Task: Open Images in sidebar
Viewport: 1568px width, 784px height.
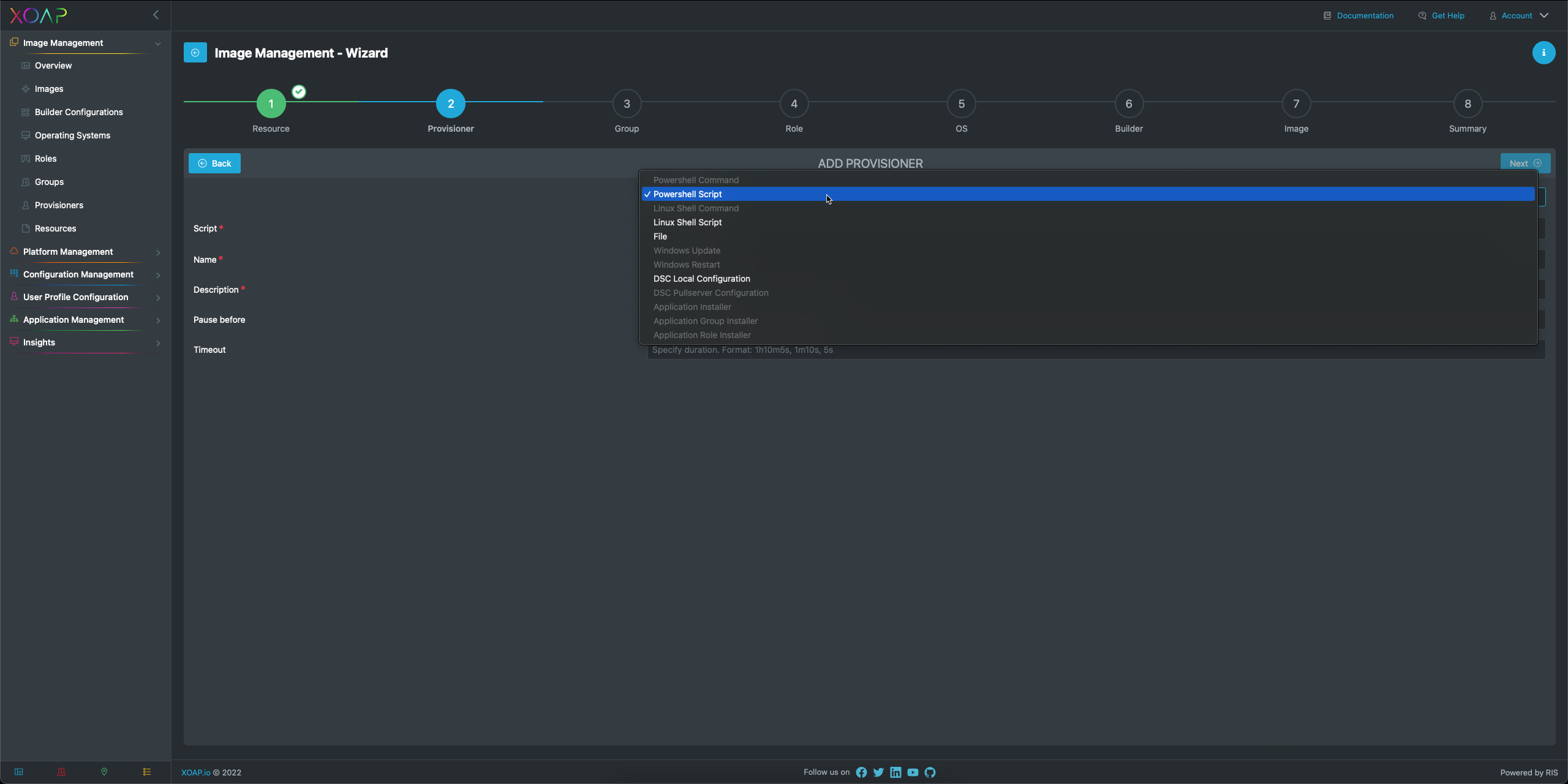Action: 49,89
